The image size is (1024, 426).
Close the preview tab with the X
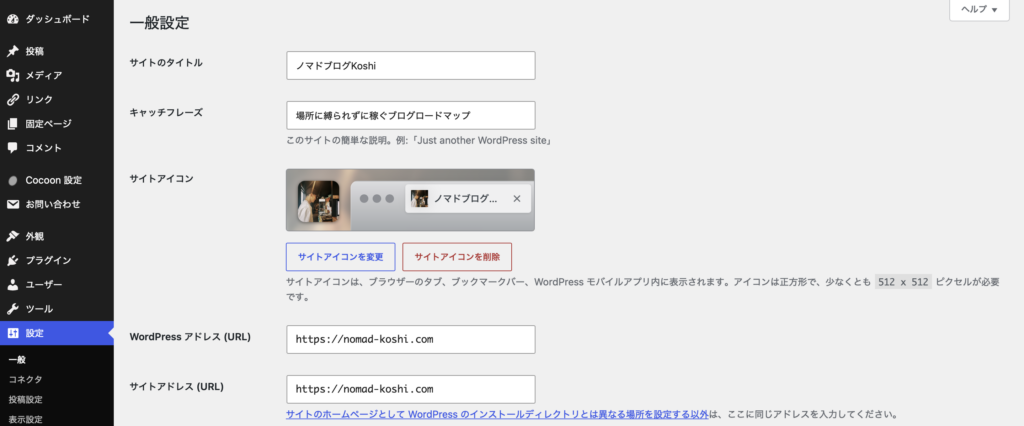[x=517, y=199]
